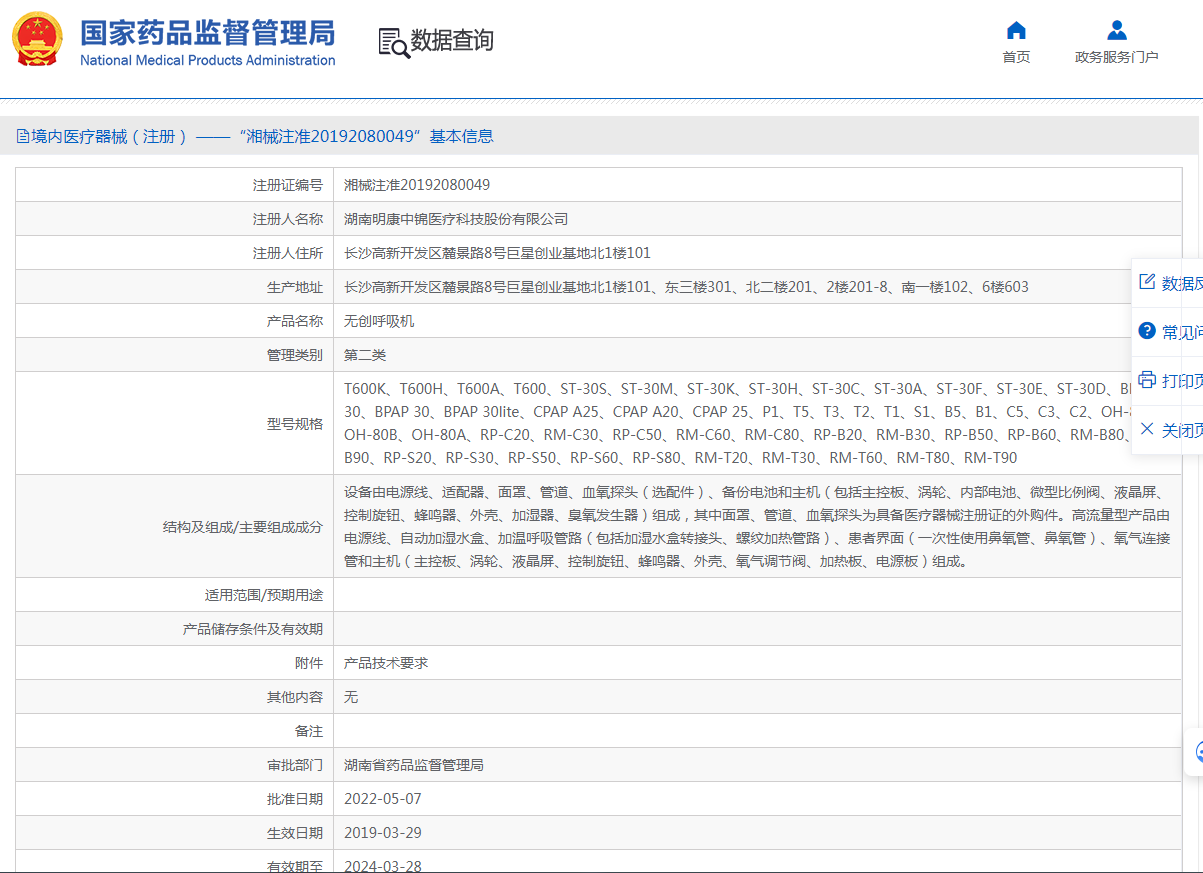Select the 第二类 category value

[x=365, y=355]
